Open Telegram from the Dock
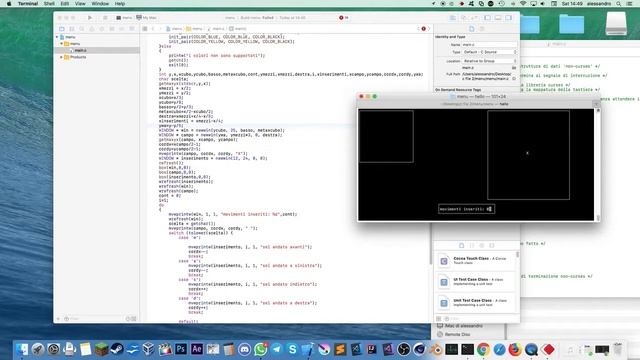This screenshot has width=640, height=360. coord(276,349)
